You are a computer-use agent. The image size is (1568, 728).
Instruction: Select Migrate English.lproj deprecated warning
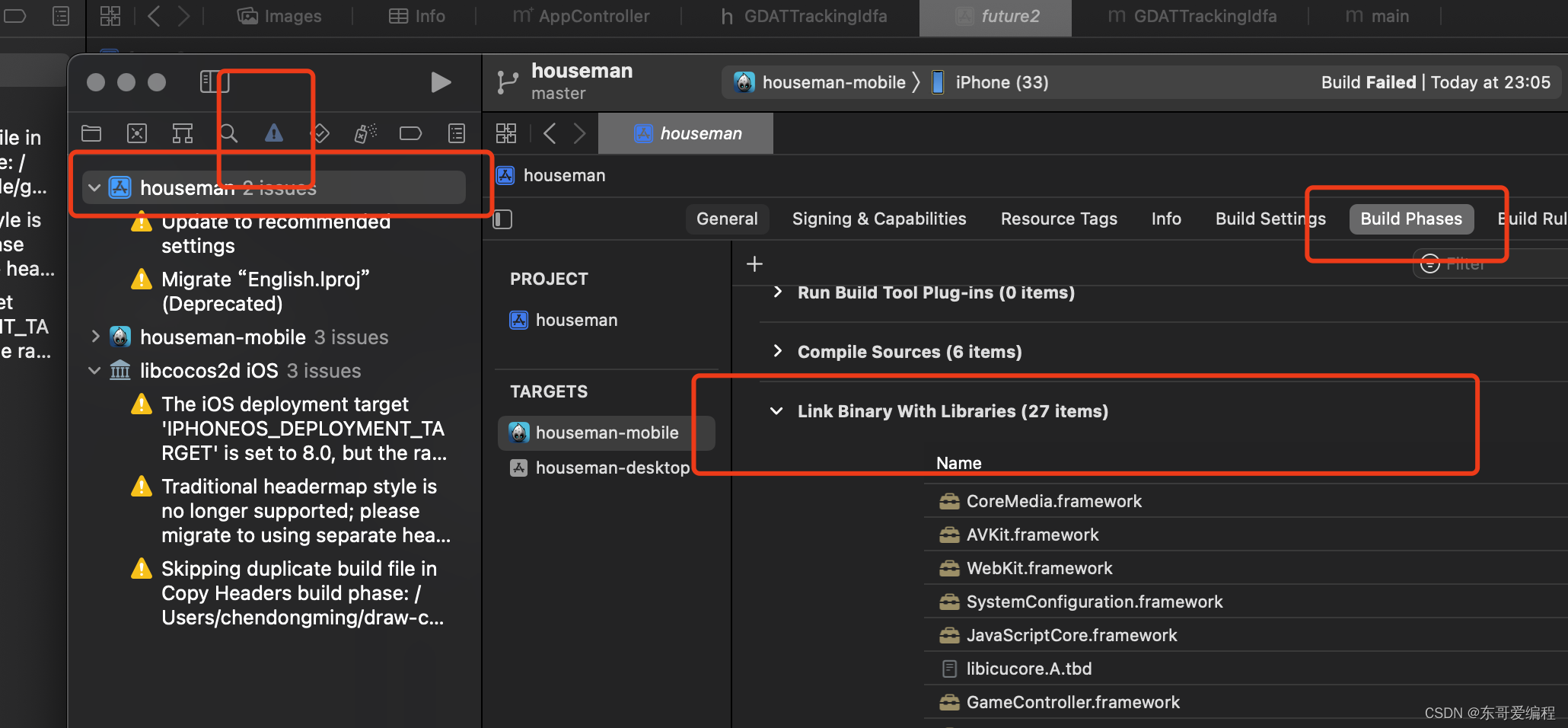pos(265,292)
